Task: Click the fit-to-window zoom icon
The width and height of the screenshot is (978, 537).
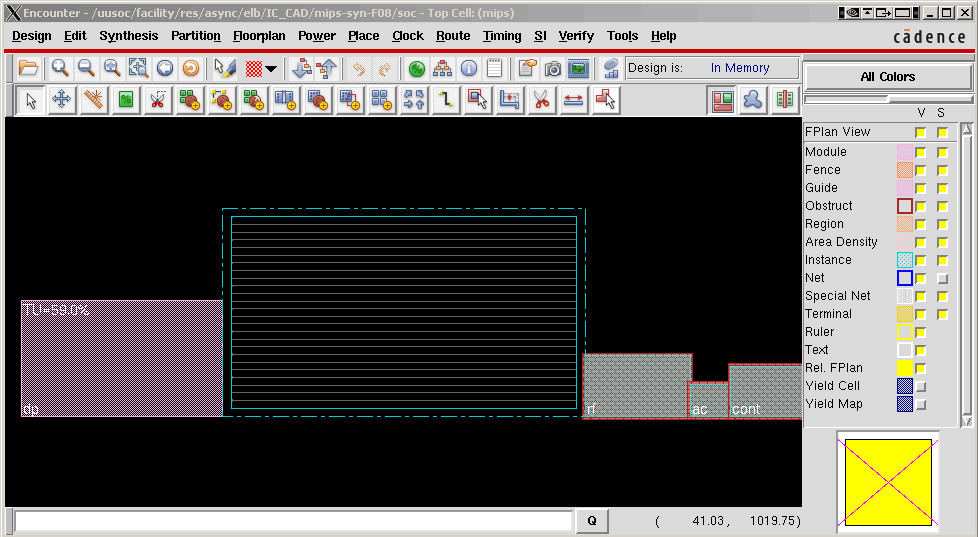Action: (x=112, y=67)
